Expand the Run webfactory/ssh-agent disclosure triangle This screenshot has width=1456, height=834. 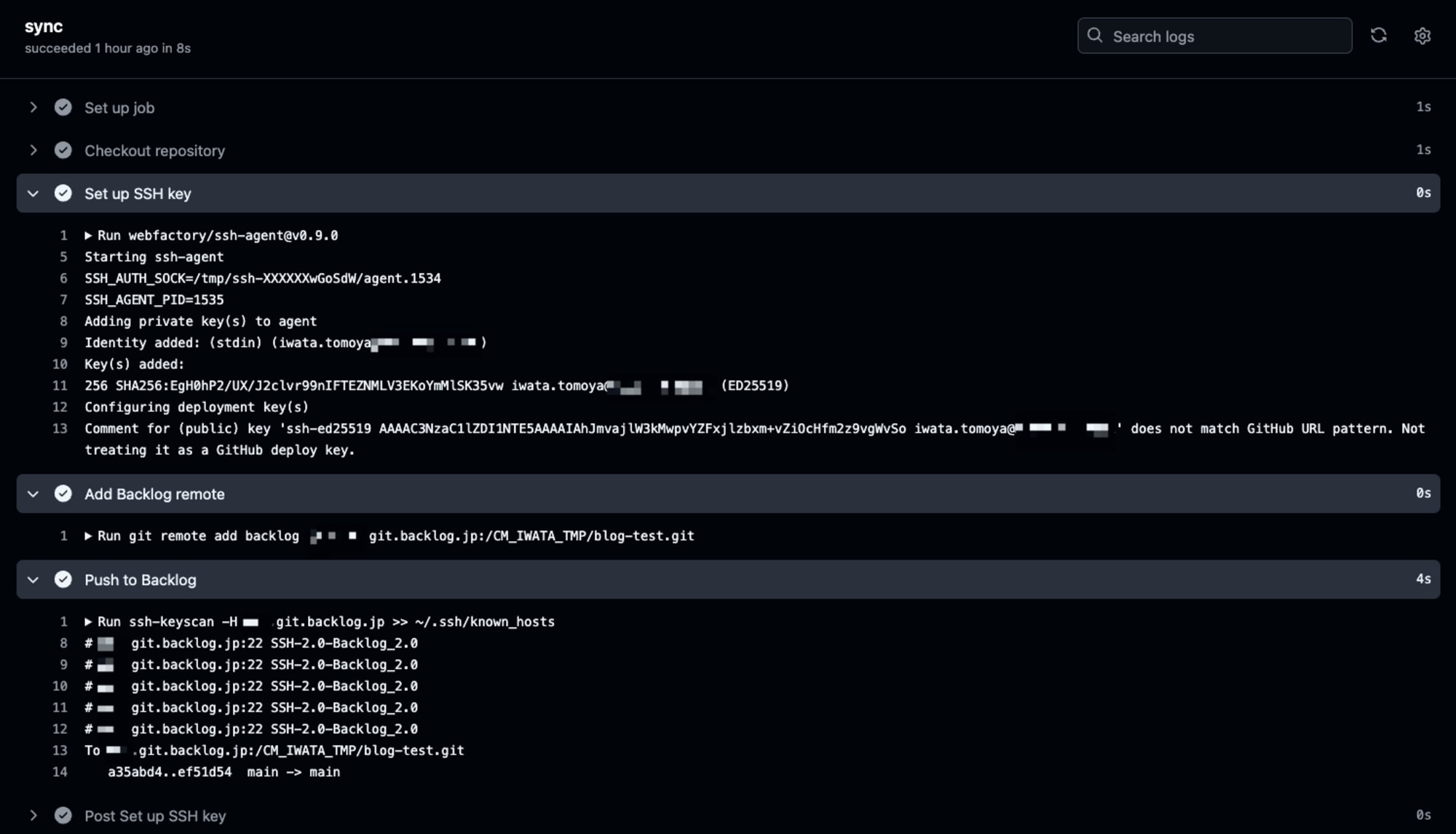tap(88, 235)
